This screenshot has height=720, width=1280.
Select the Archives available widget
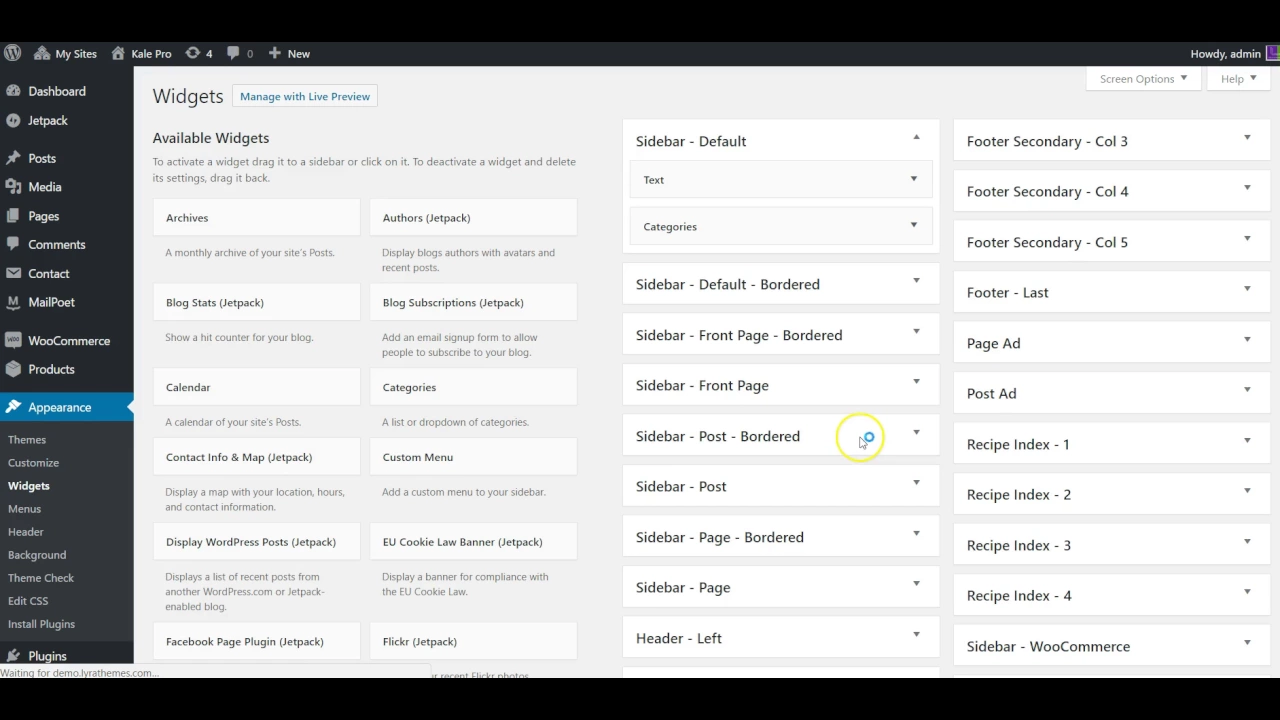257,217
